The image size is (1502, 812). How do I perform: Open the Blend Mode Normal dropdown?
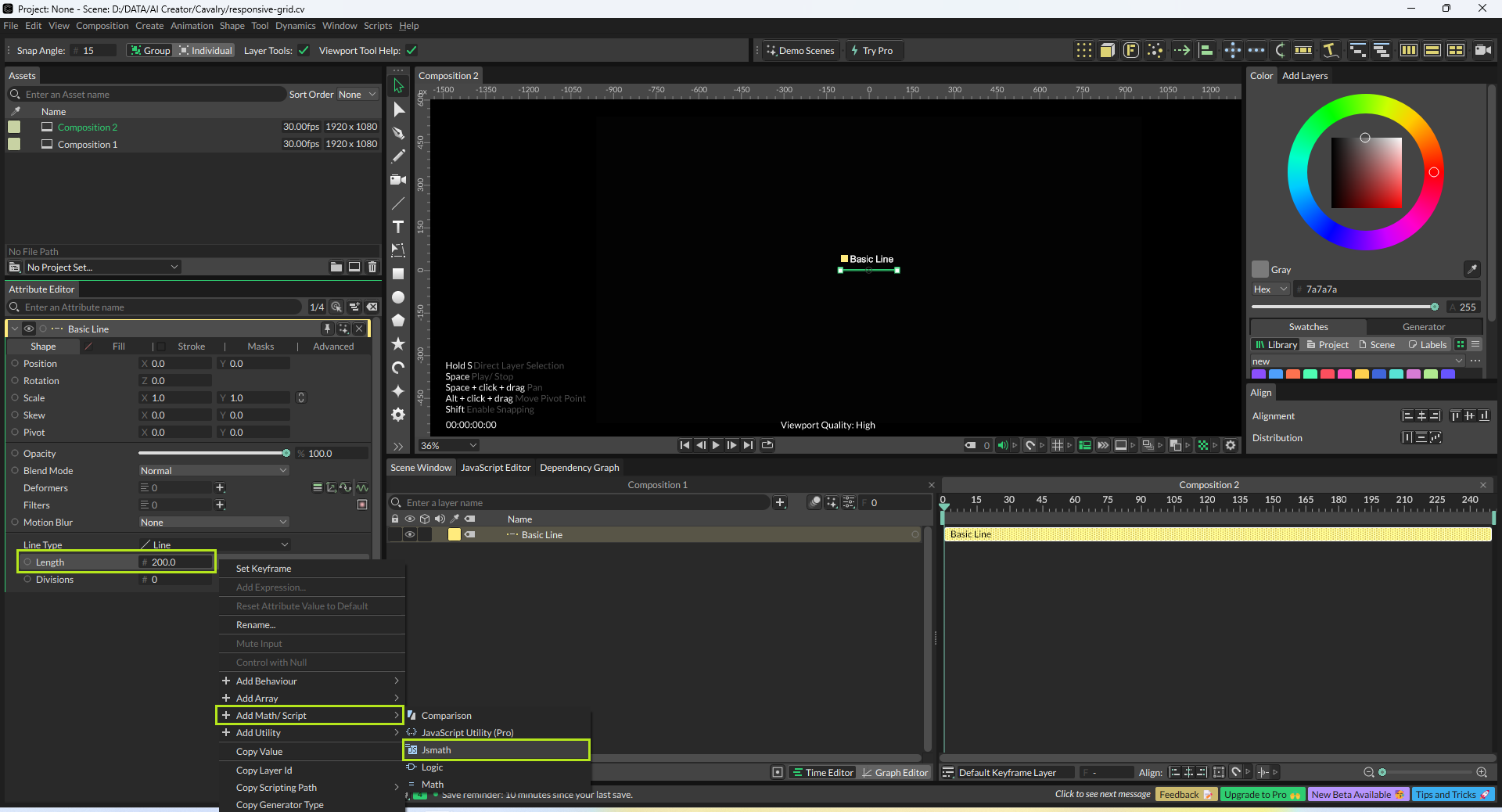(214, 471)
